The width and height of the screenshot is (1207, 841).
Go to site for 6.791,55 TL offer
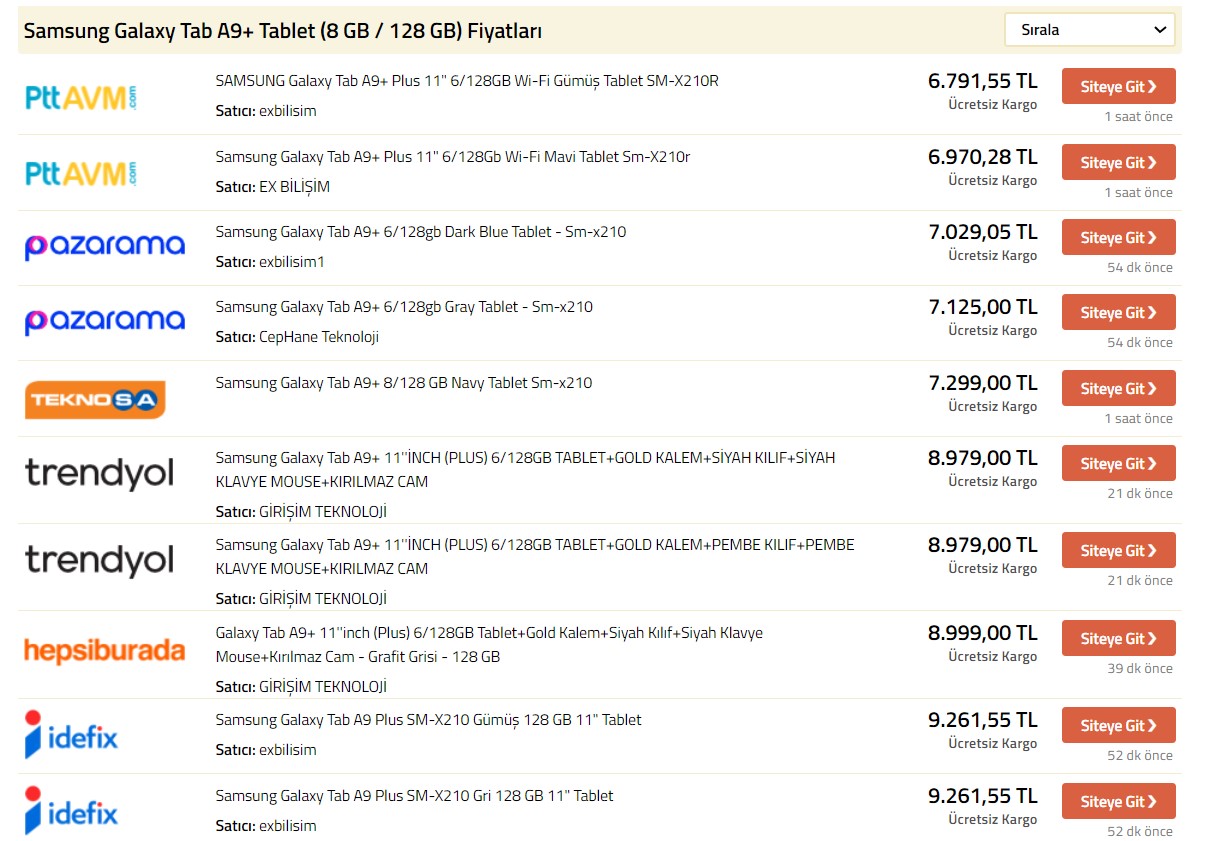[x=1118, y=86]
